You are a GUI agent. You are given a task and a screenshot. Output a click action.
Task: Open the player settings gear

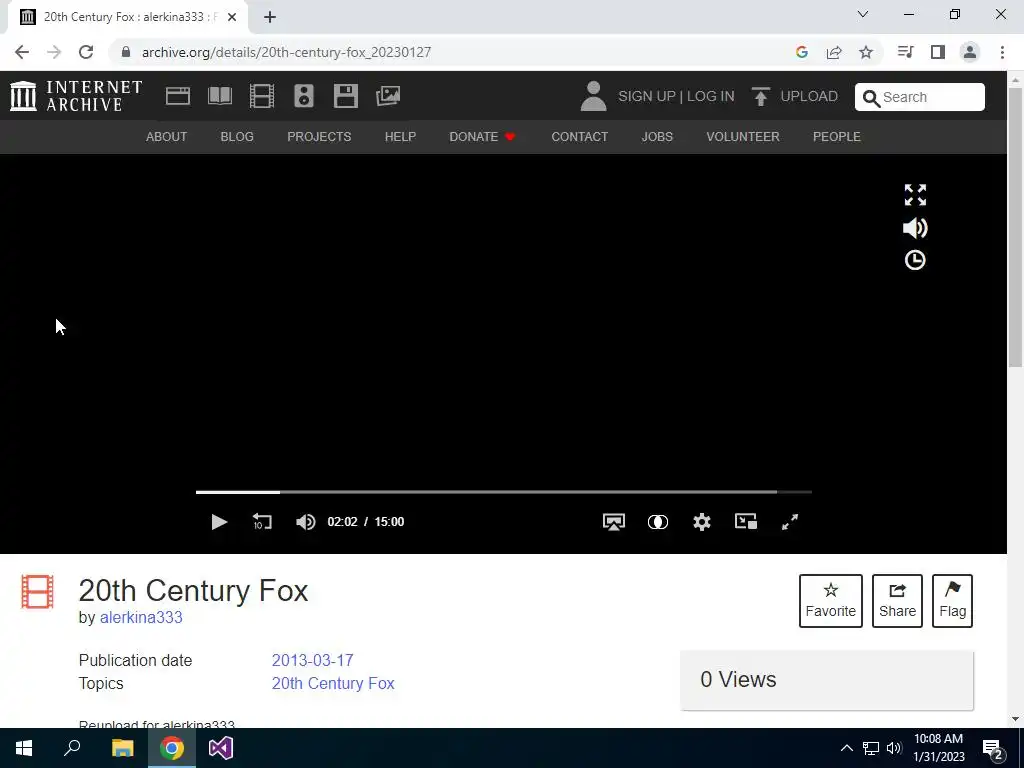[701, 522]
